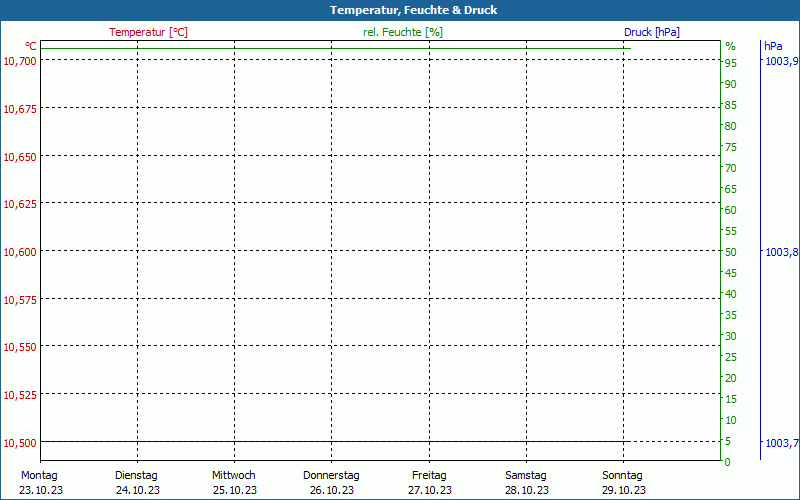Click the 10,600 temperature axis tick
This screenshot has height=500, width=800.
(x=20, y=252)
